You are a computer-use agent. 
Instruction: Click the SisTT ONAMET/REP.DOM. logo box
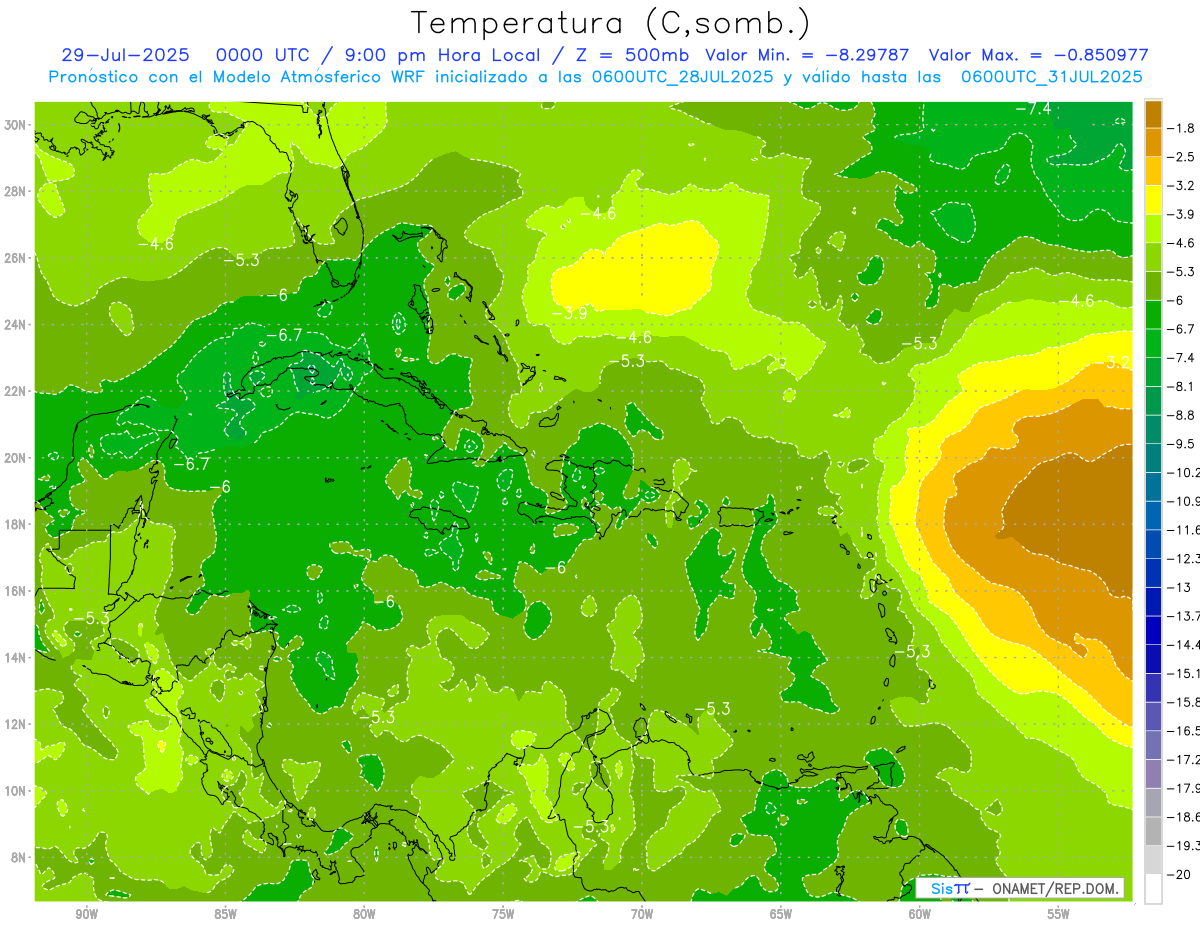click(x=1019, y=888)
